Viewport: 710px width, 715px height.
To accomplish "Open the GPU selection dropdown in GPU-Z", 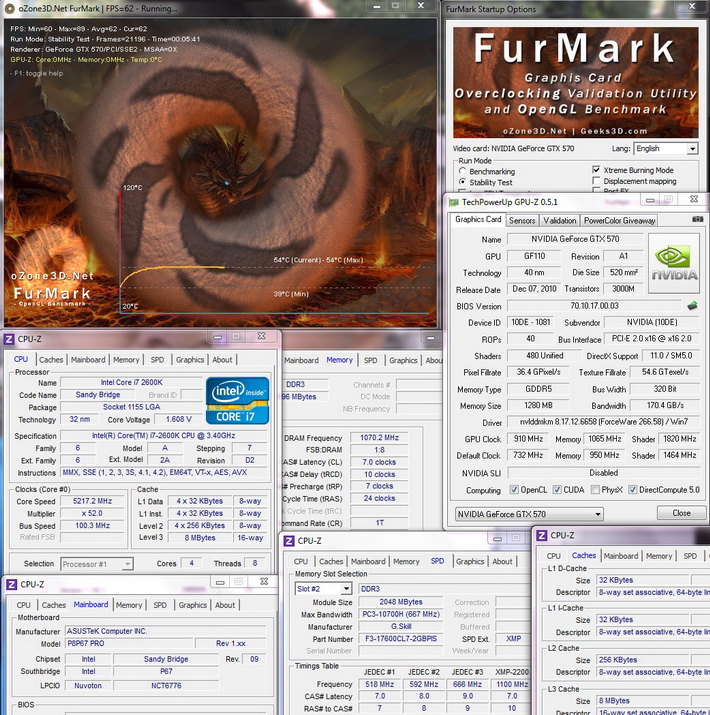I will point(529,514).
